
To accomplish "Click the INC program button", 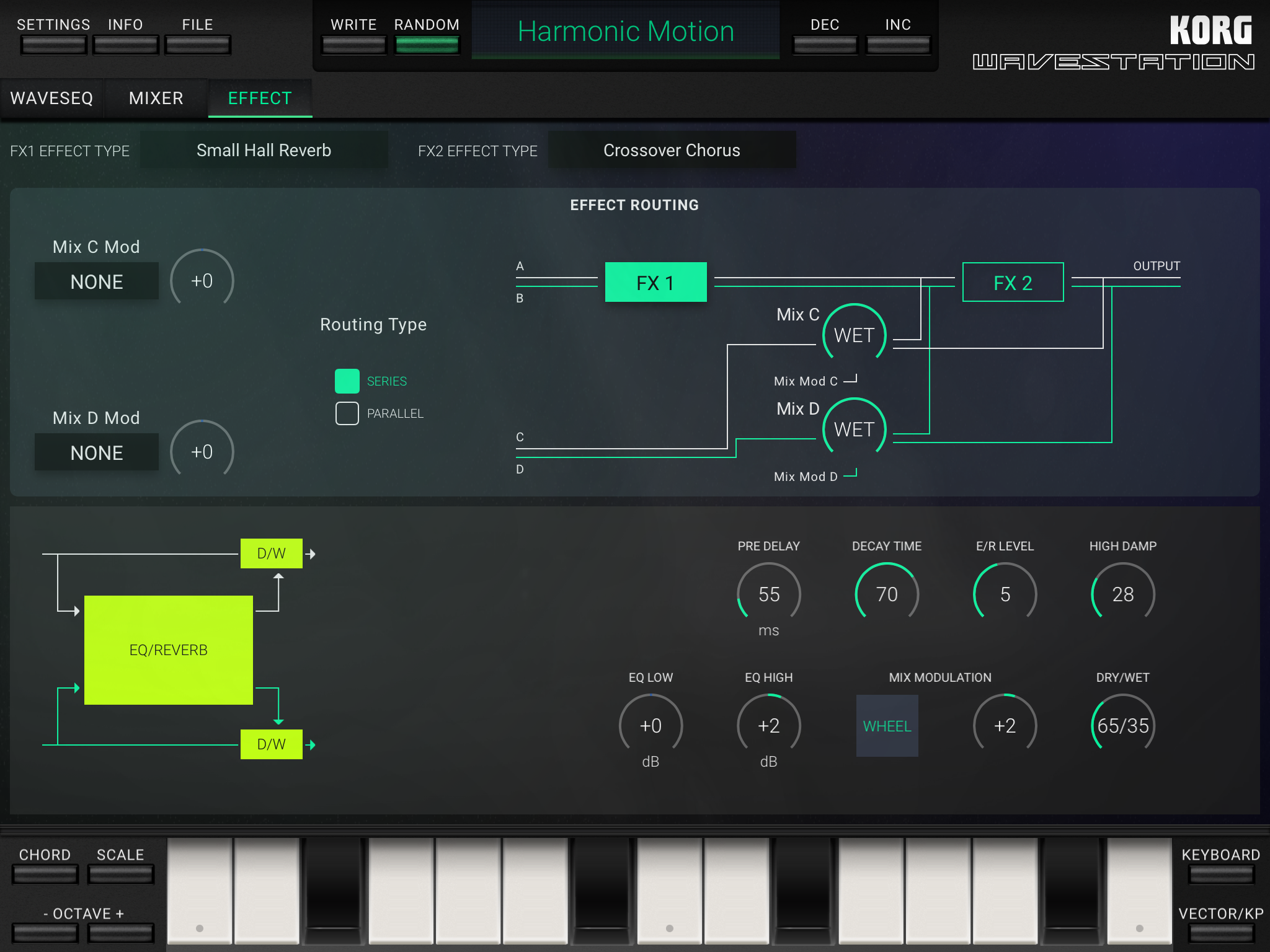I will click(899, 45).
